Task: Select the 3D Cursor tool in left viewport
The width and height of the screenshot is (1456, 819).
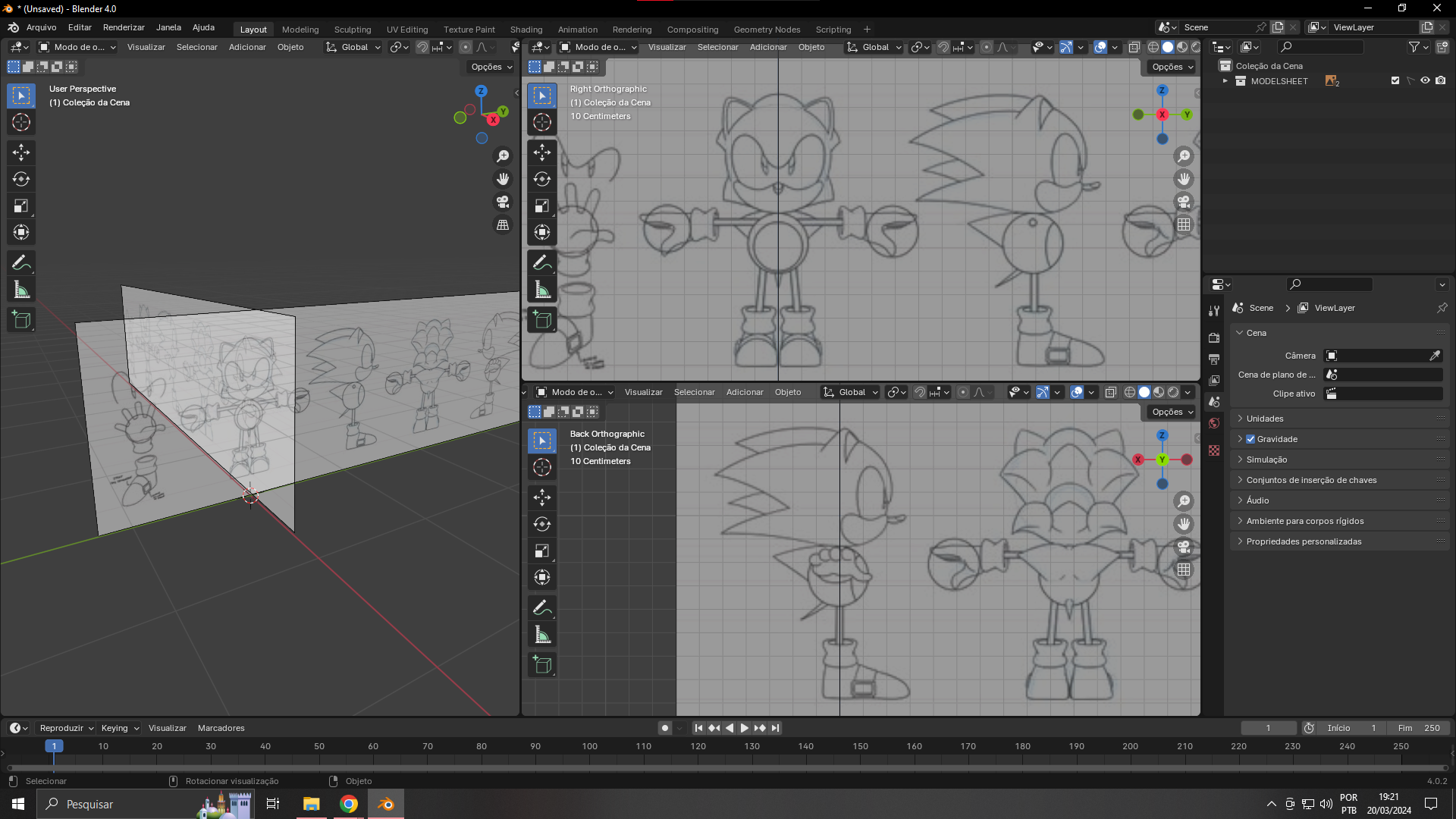Action: (21, 122)
